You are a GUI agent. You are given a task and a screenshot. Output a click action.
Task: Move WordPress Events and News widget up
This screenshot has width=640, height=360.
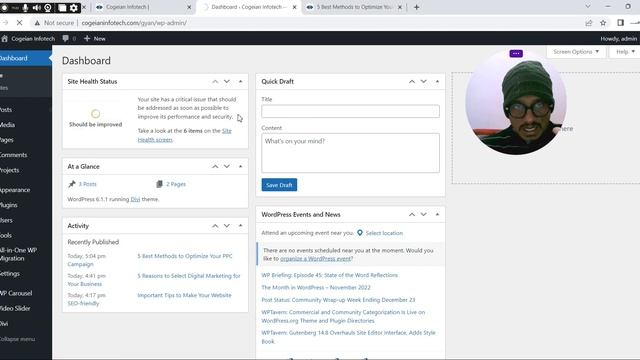point(412,214)
